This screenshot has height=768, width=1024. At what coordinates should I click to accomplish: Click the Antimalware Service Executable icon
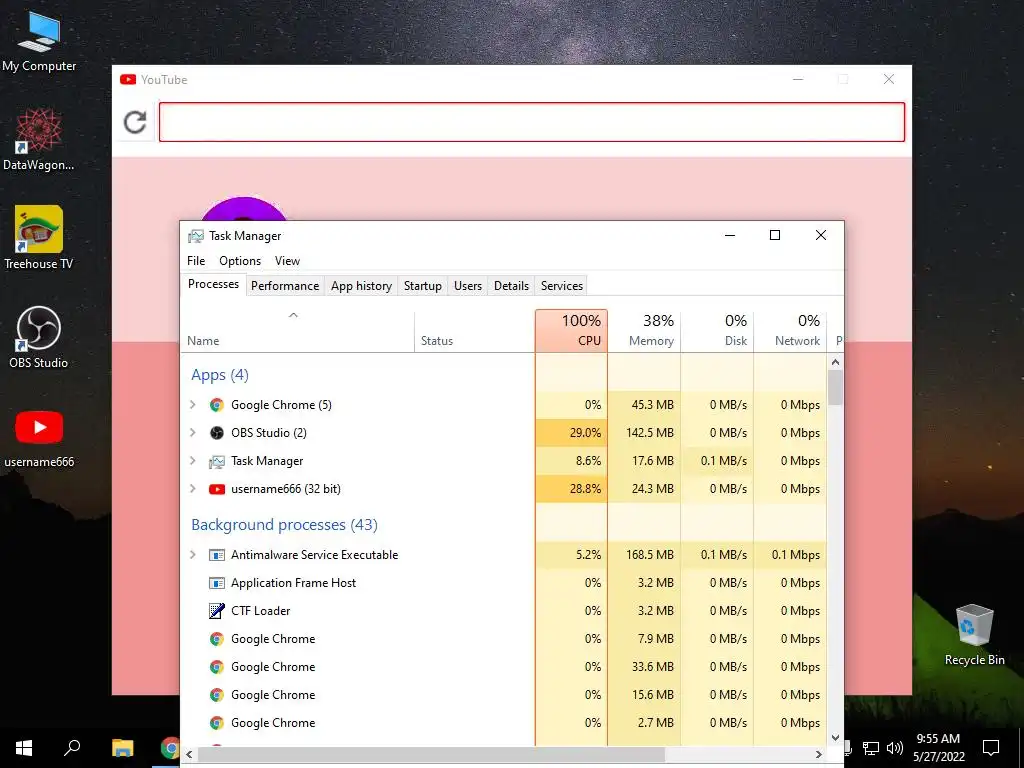[x=217, y=555]
